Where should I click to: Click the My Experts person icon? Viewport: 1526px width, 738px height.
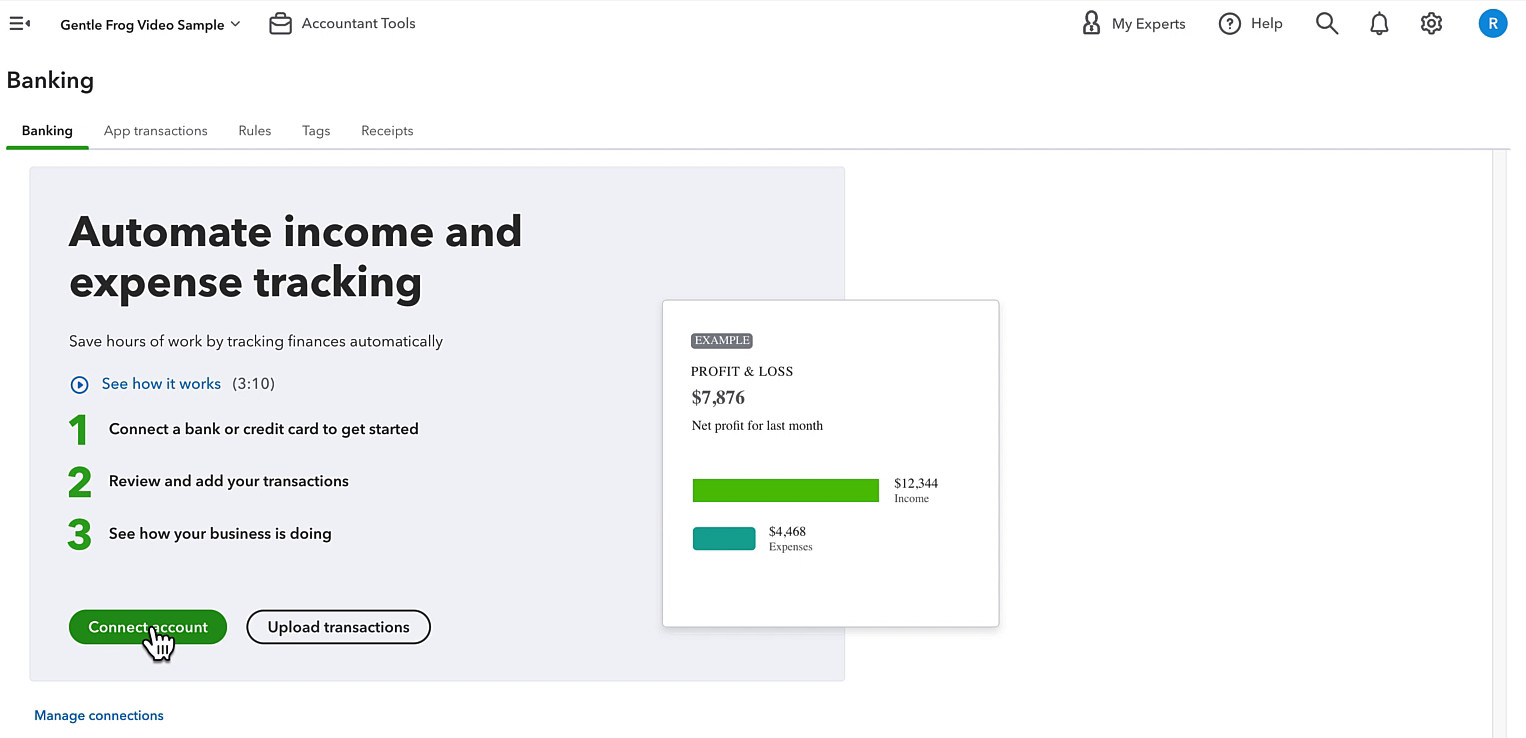click(x=1091, y=23)
